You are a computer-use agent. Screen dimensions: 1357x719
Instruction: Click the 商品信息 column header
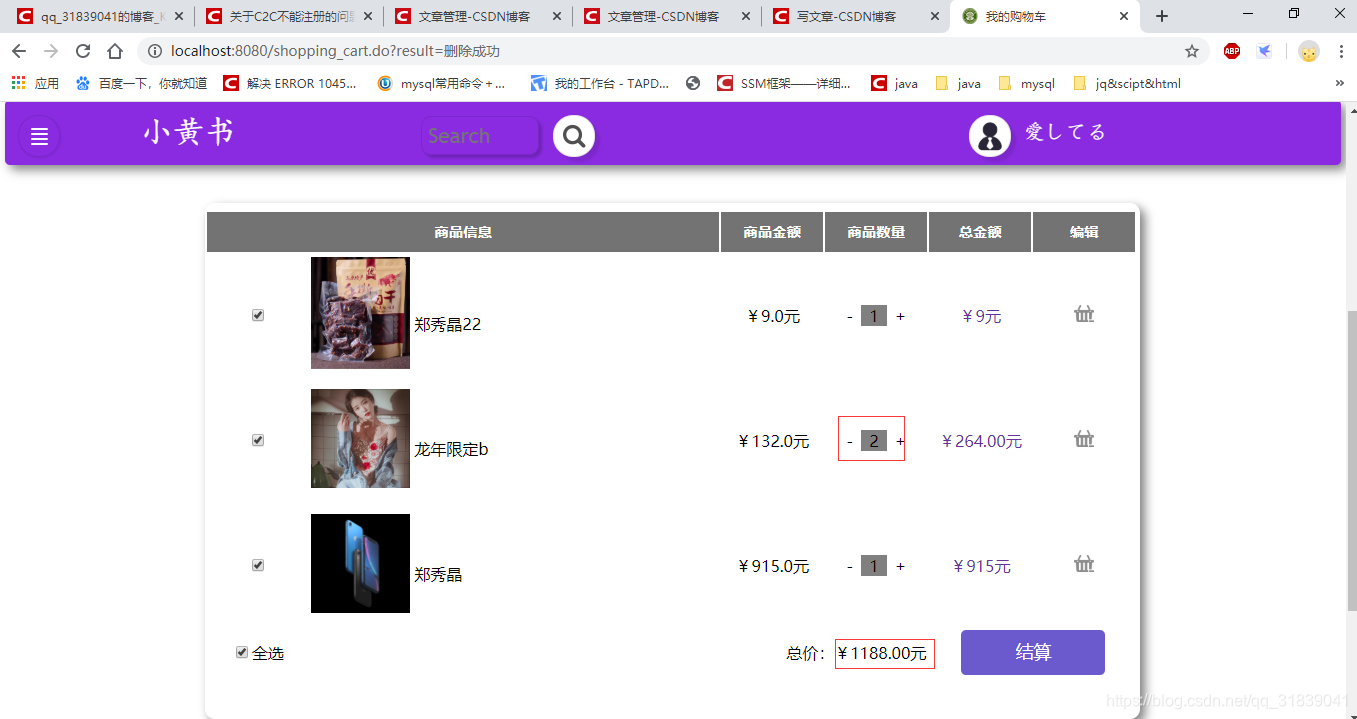[x=463, y=232]
